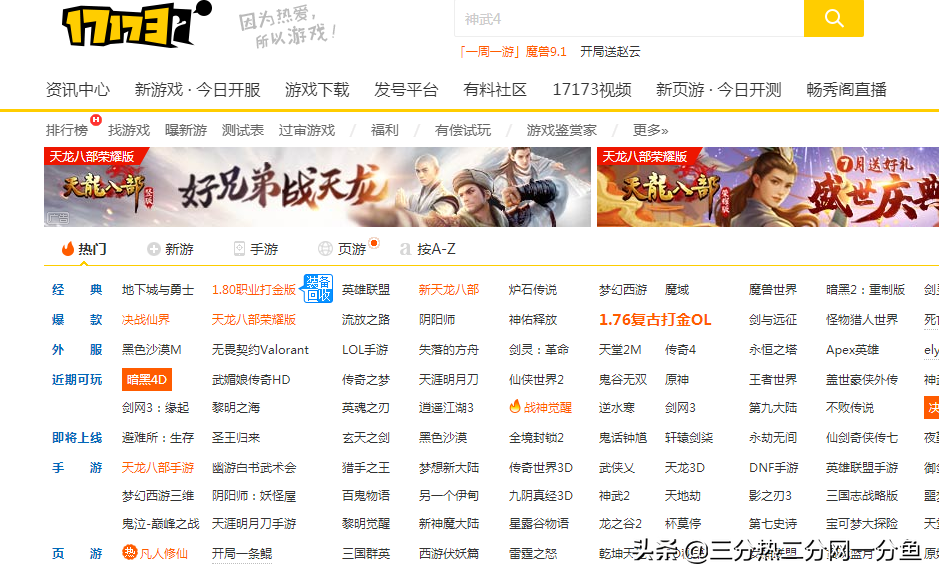Open the 福利 sub-navigation link
This screenshot has height=579, width=939.
pyautogui.click(x=384, y=130)
